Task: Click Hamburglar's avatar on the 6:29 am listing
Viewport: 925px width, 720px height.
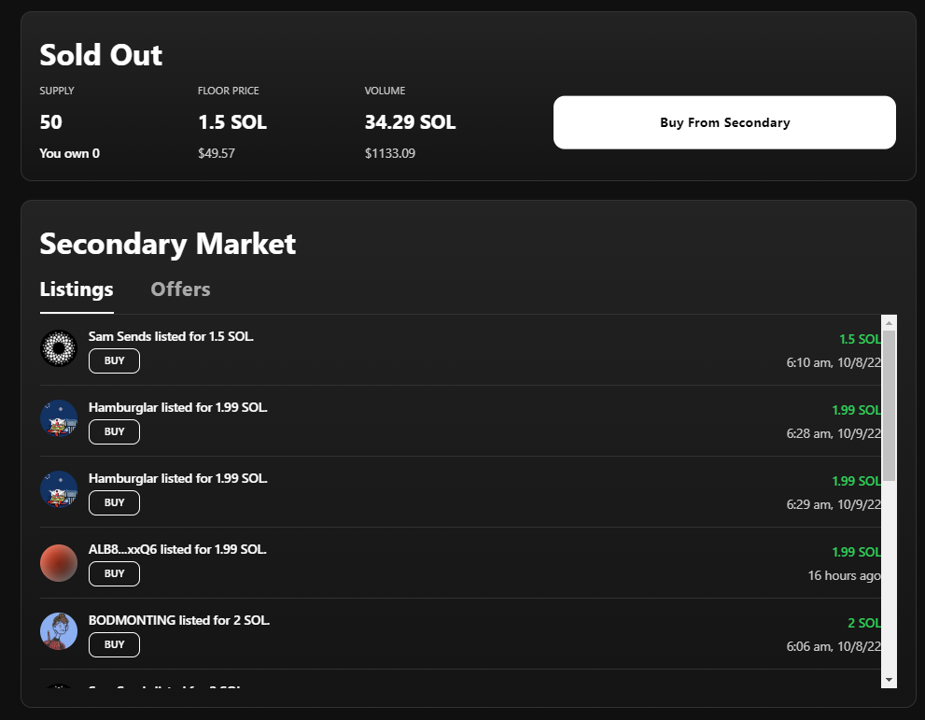Action: 58,490
